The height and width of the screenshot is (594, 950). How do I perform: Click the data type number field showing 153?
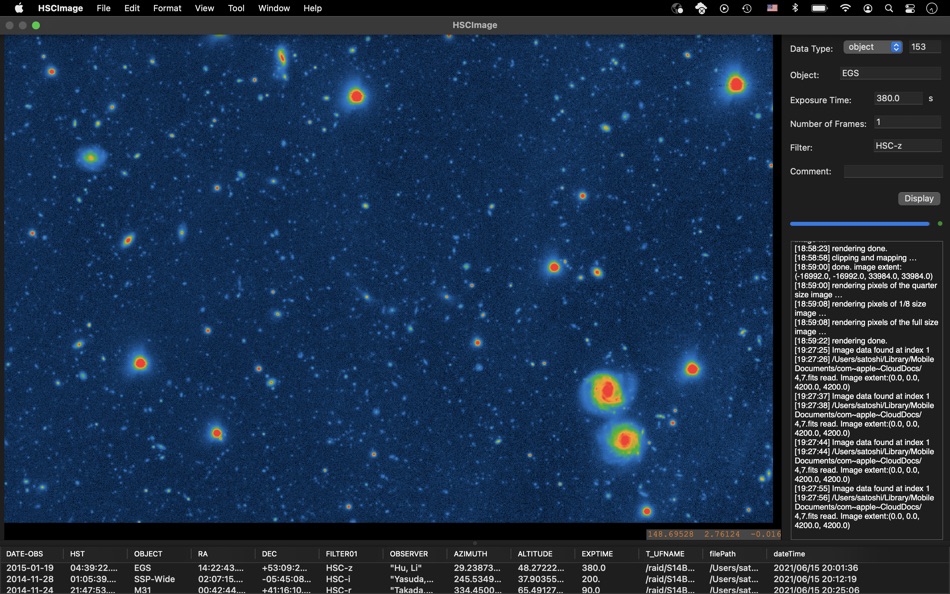tap(925, 47)
